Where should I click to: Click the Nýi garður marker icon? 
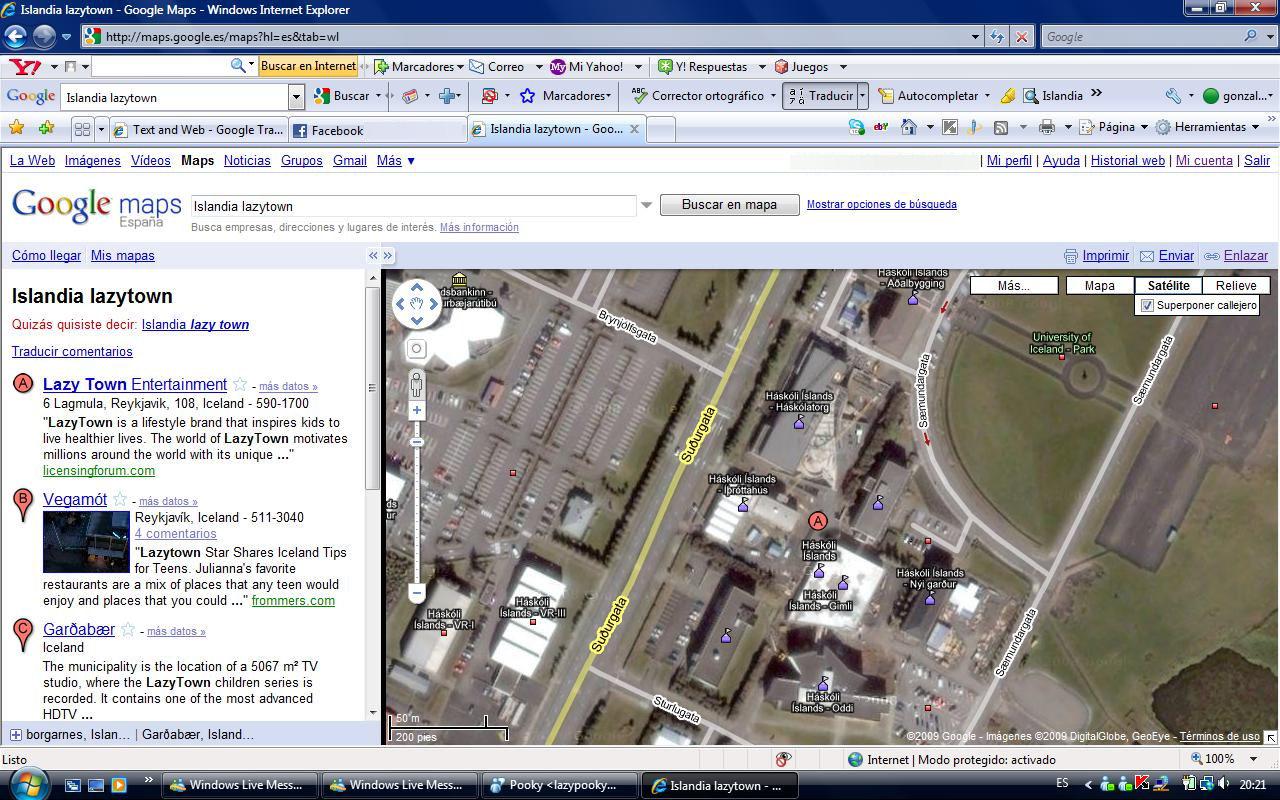point(930,598)
